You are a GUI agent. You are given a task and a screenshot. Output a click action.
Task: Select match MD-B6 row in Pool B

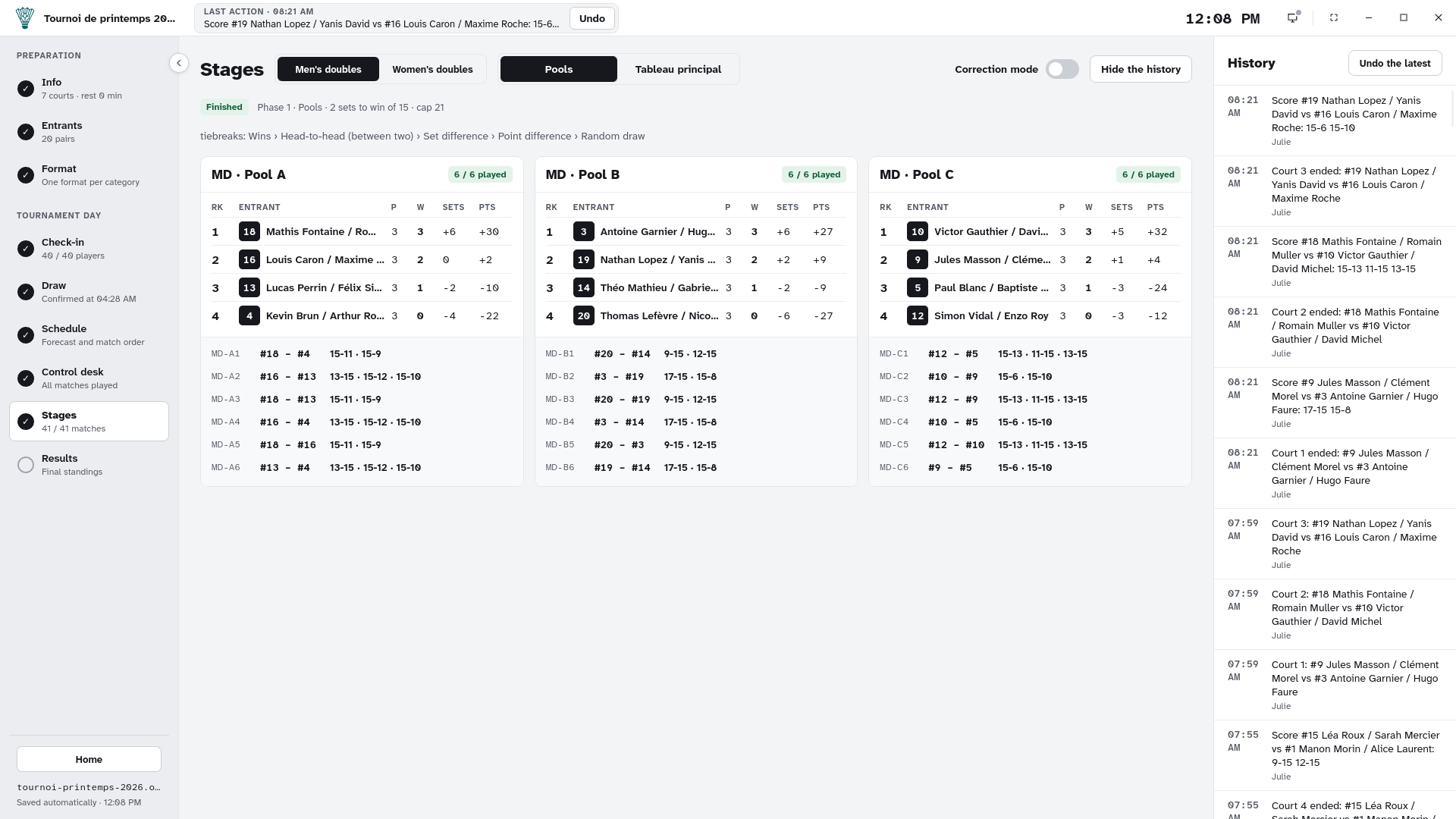[695, 467]
